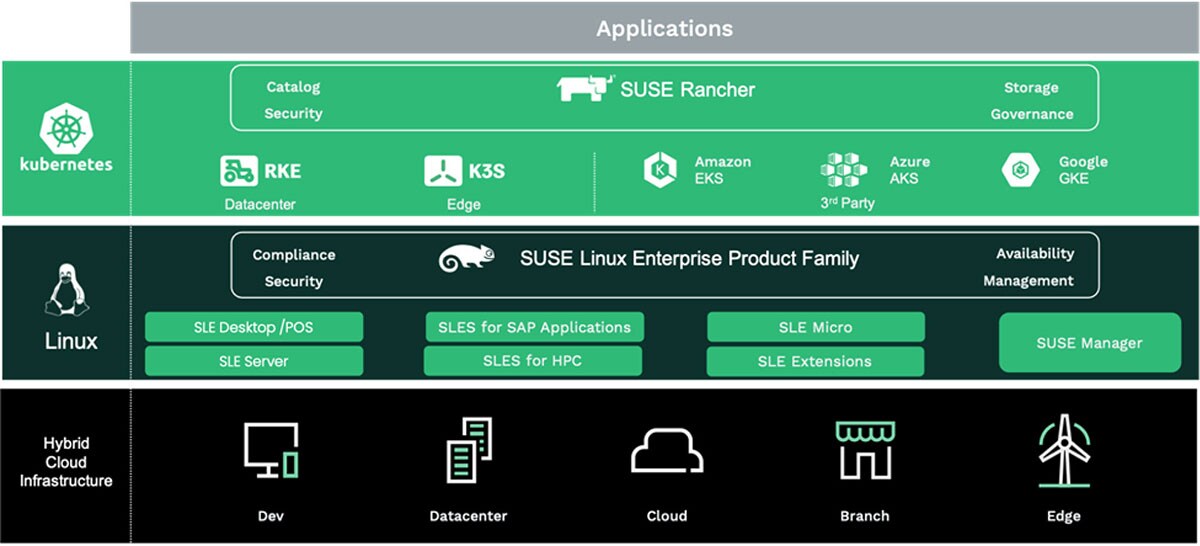This screenshot has width=1200, height=546.
Task: Click the Dev caption
Action: 271,516
